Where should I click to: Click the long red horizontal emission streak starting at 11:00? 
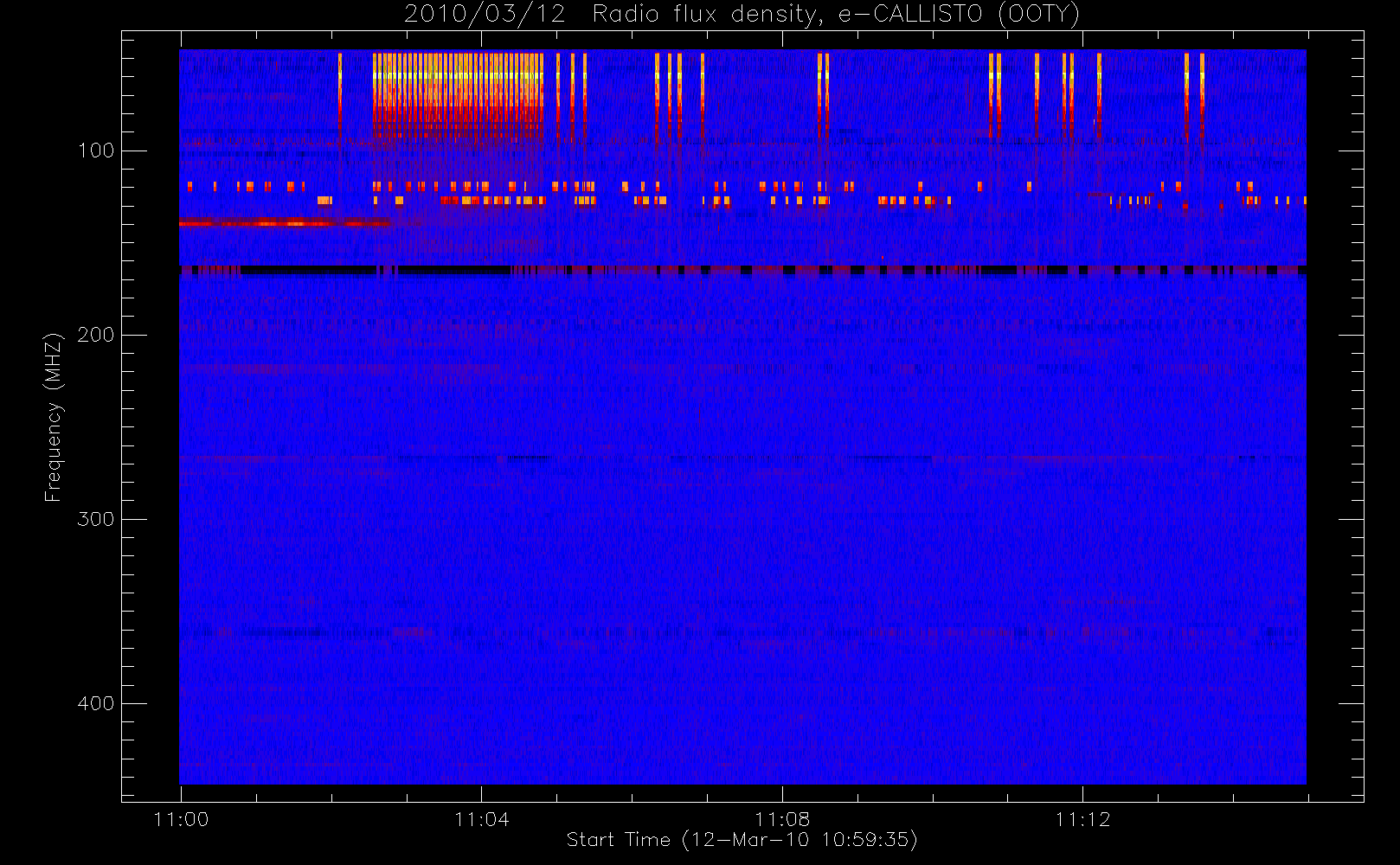284,223
